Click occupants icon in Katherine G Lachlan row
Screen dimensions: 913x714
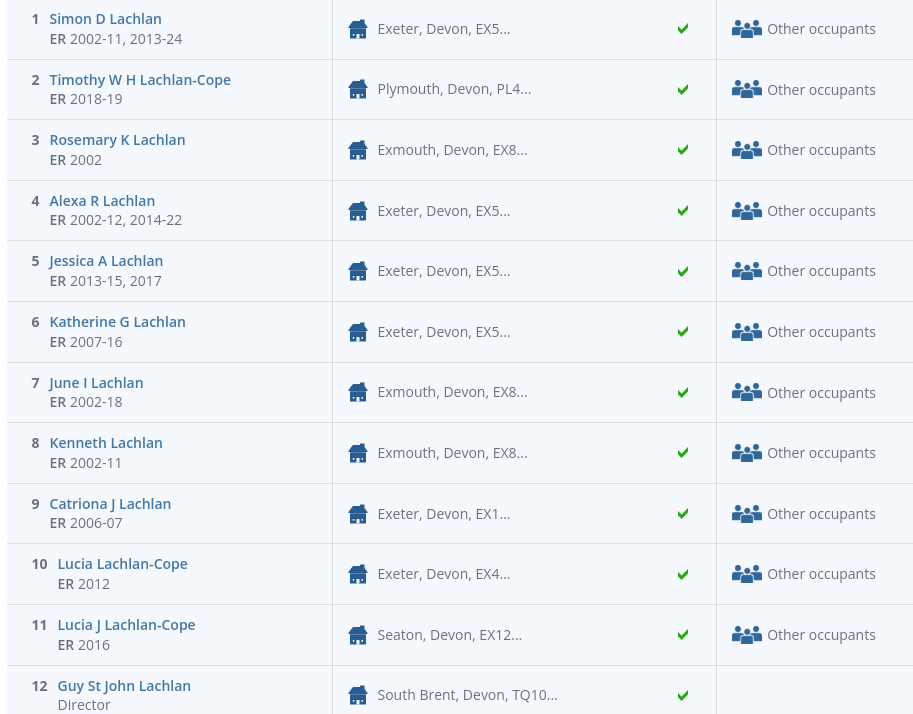[x=746, y=332]
